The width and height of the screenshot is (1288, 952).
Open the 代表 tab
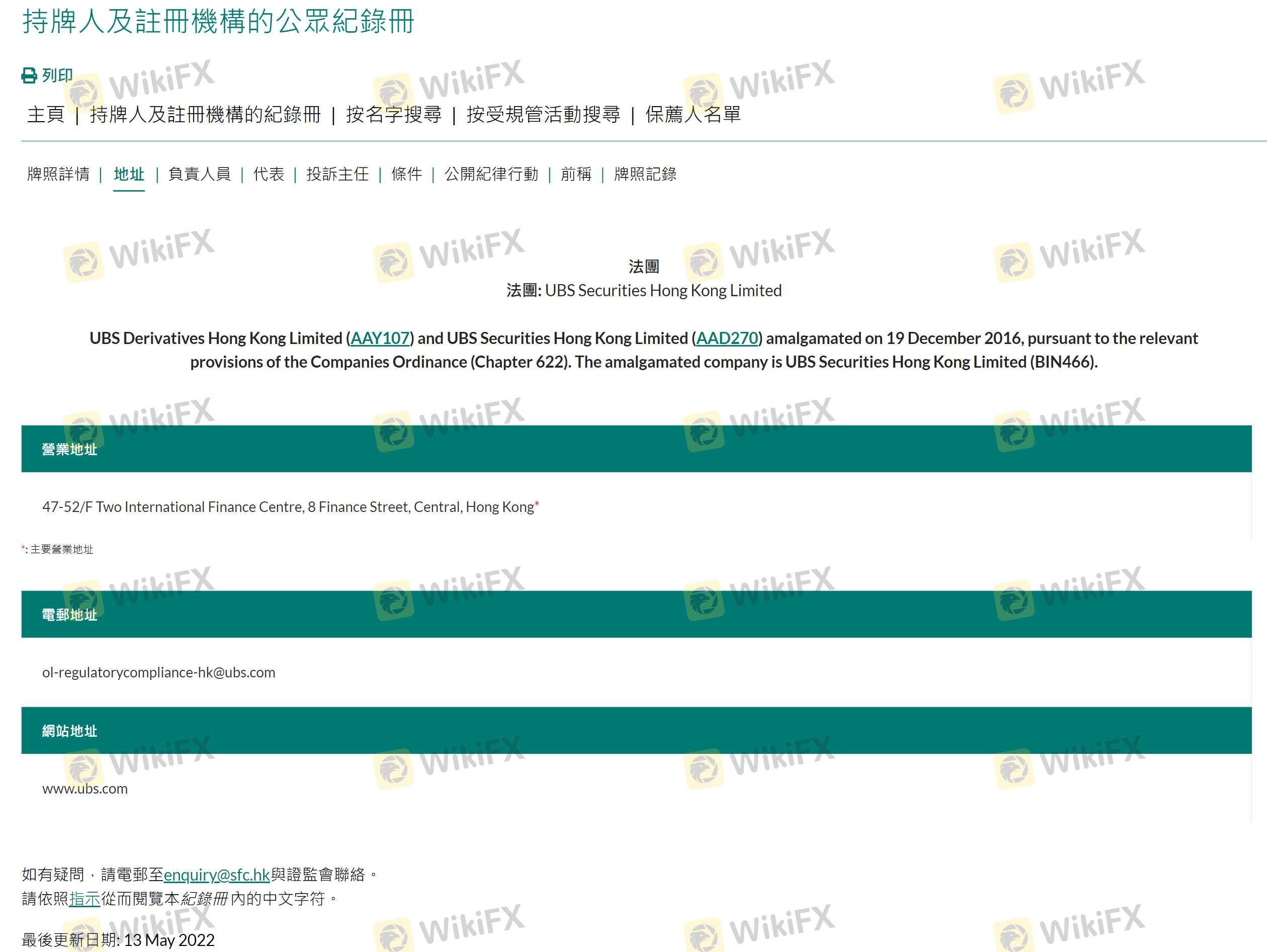(269, 174)
